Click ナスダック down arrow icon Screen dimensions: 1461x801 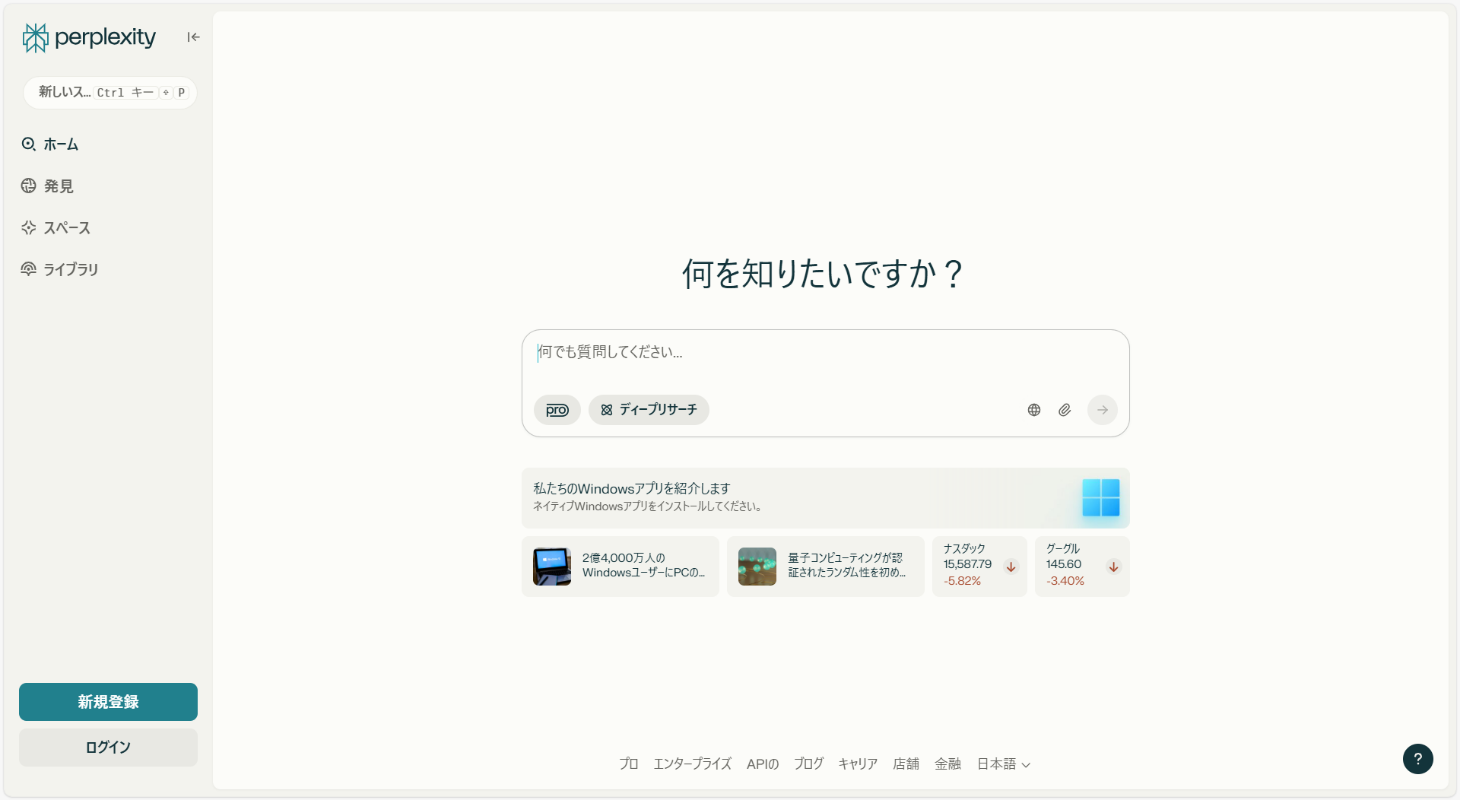click(x=1011, y=567)
